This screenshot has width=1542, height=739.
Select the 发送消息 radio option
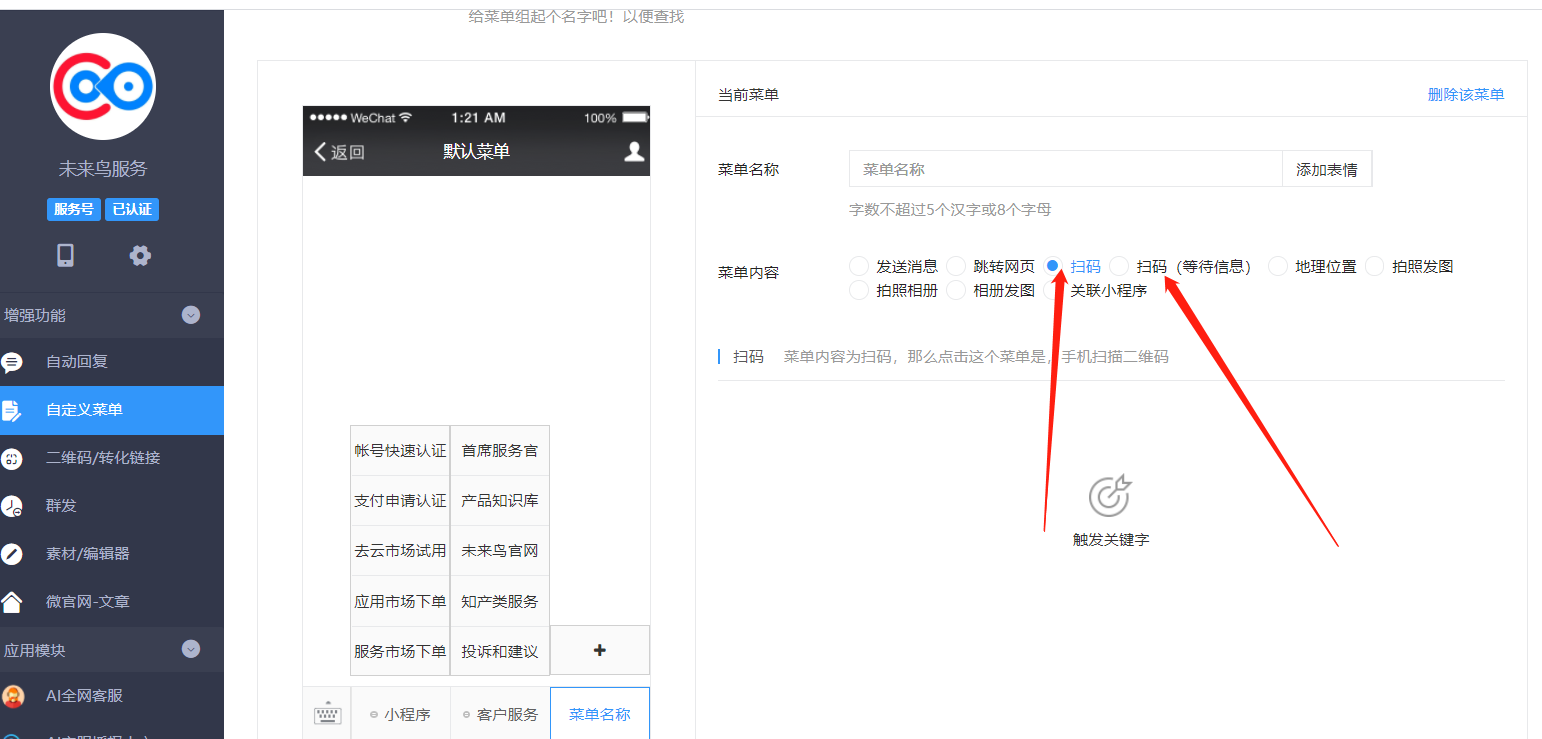(x=859, y=266)
